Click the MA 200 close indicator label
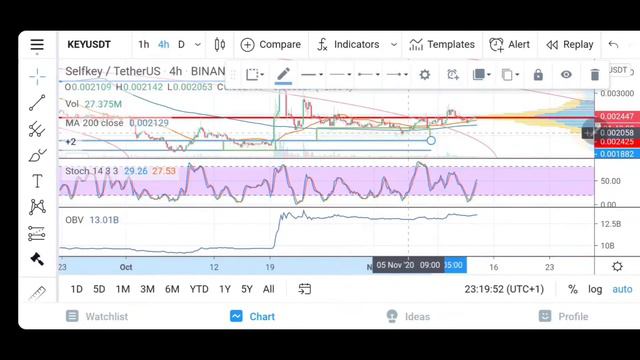The height and width of the screenshot is (360, 640). click(x=94, y=123)
